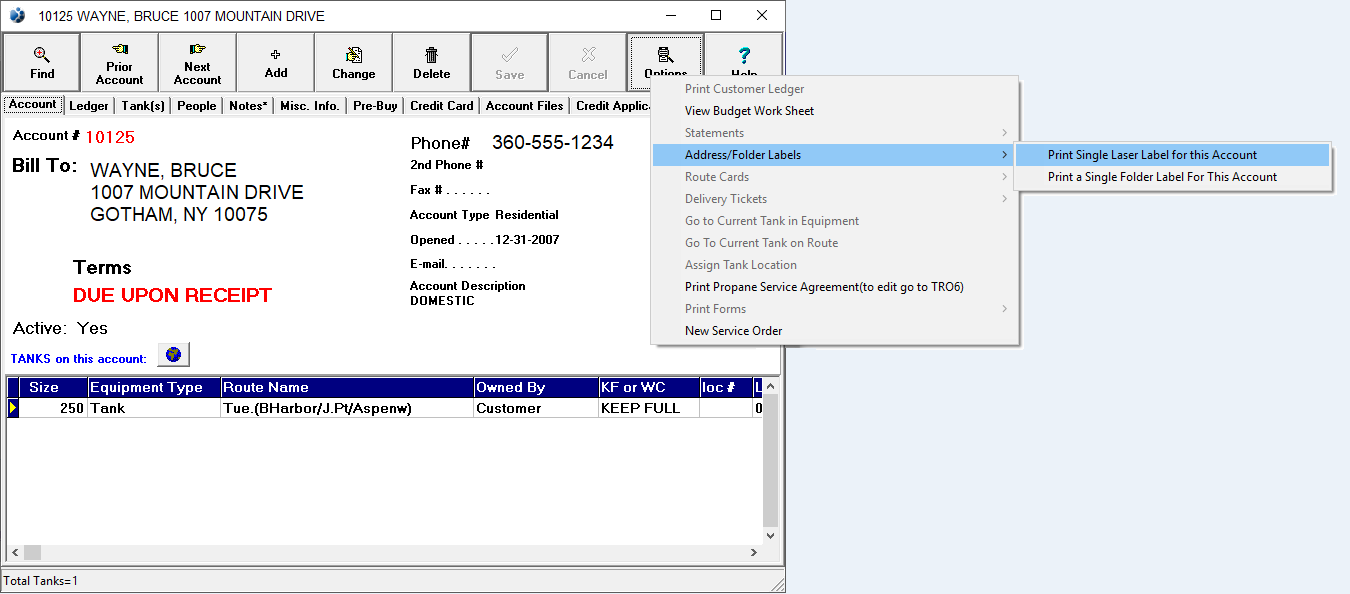
Task: Click the Change record button
Action: (354, 62)
